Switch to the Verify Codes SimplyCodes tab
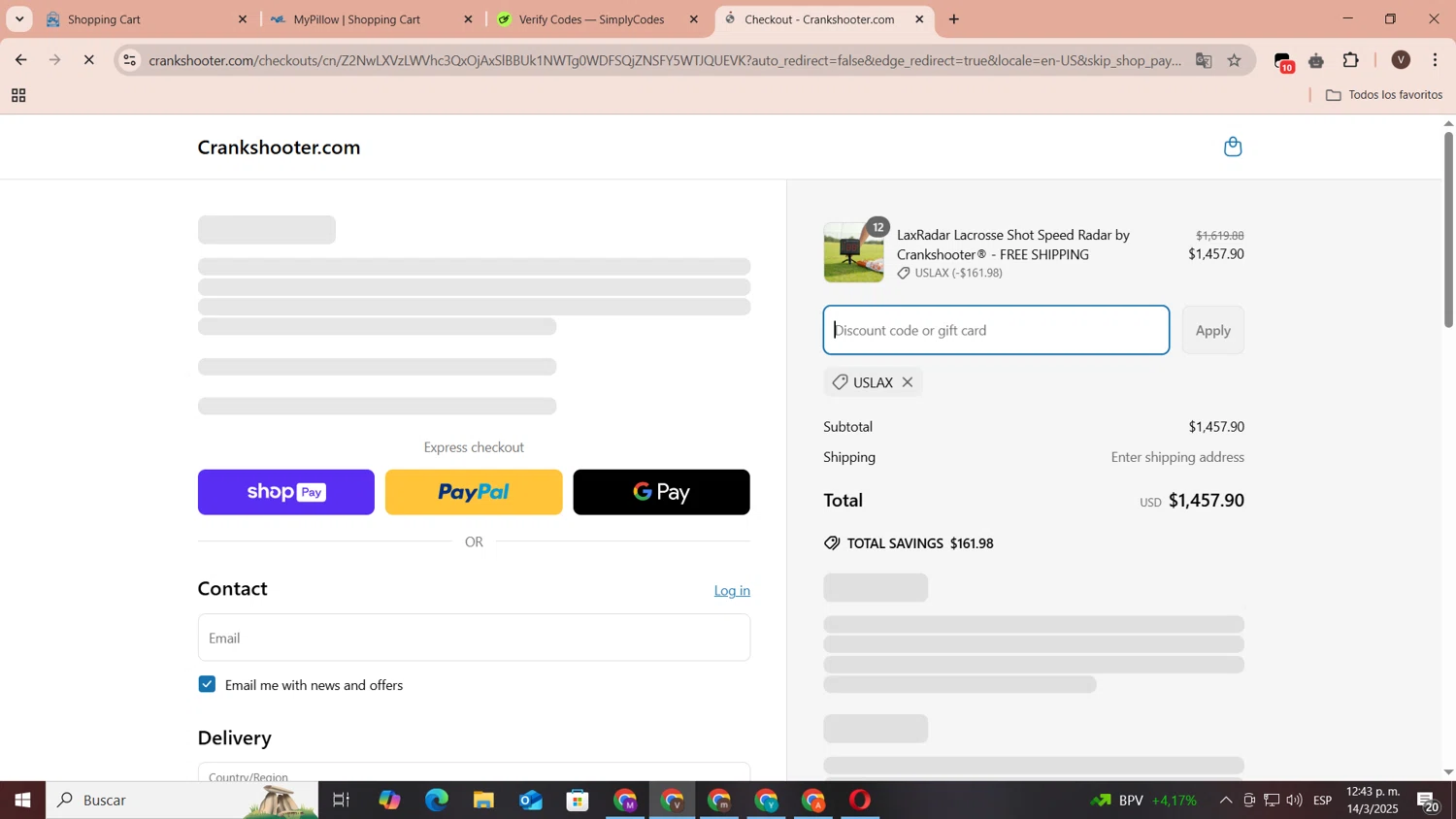 pyautogui.click(x=598, y=19)
